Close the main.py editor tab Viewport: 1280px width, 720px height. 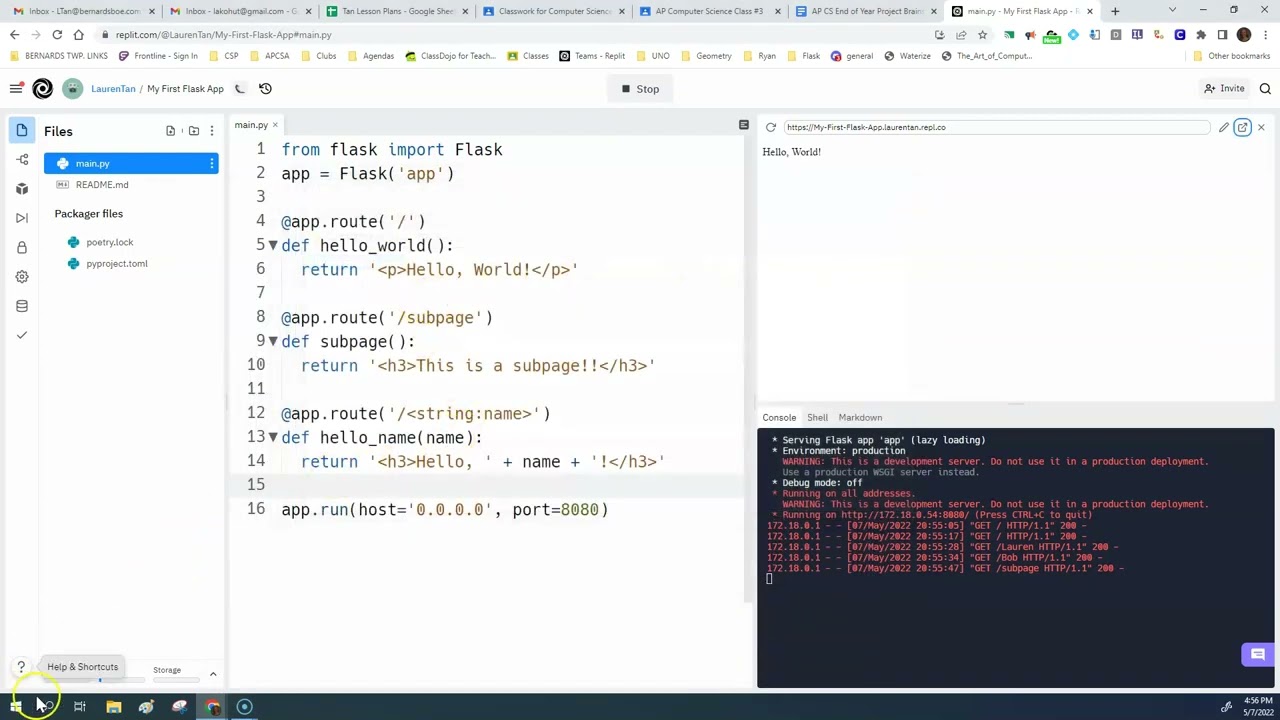click(275, 125)
